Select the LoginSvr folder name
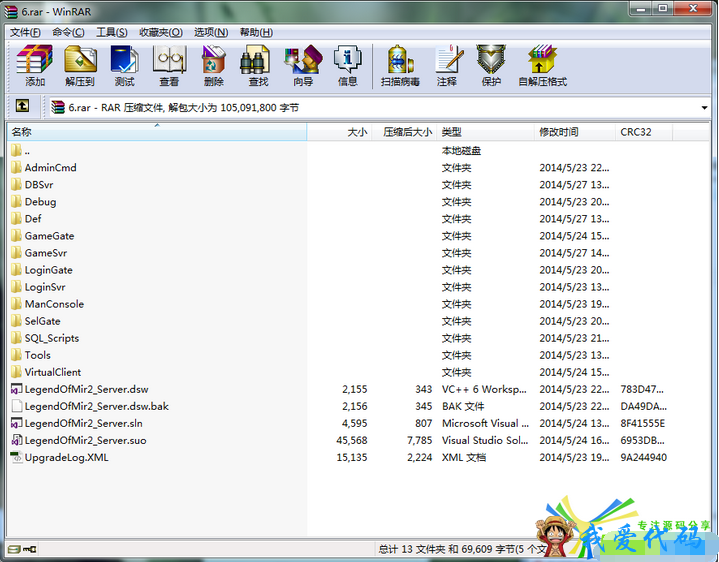 [x=45, y=287]
